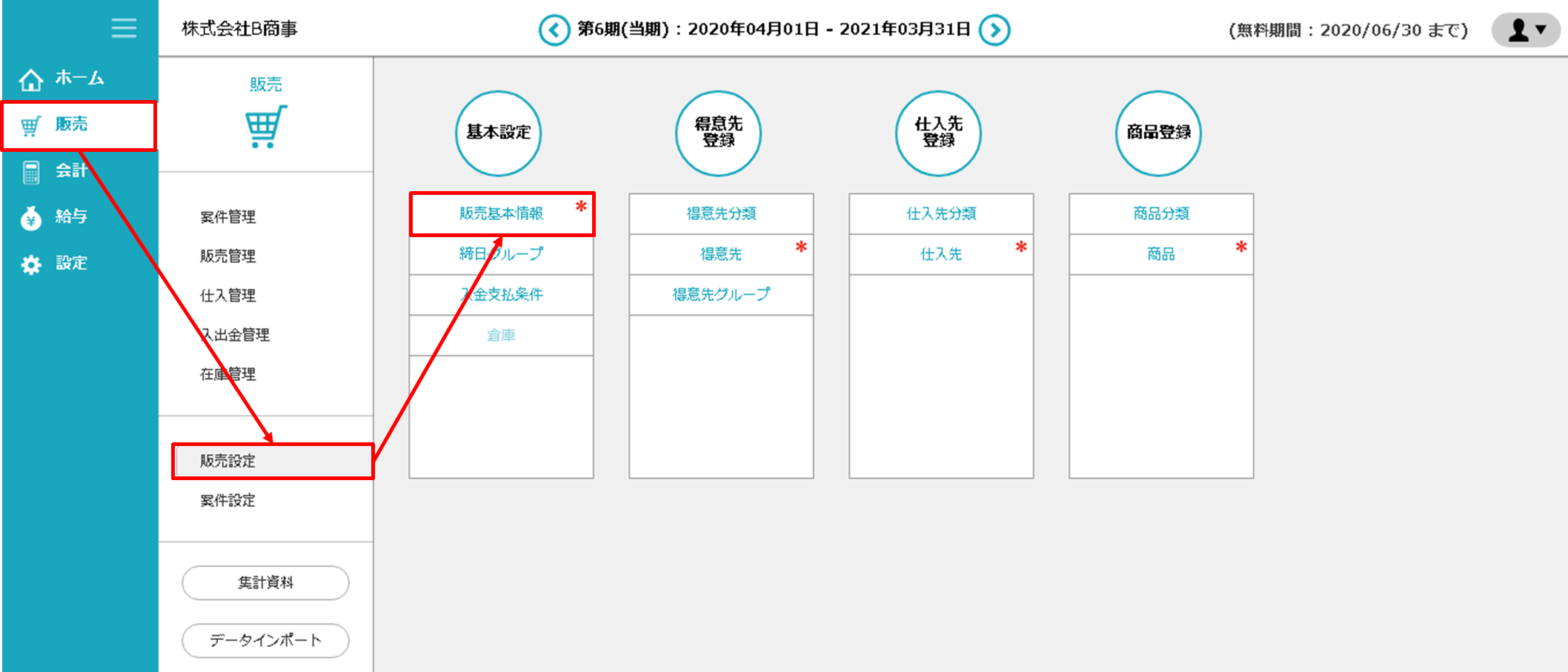The height and width of the screenshot is (672, 1568).
Task: Open 販売管理 in the submenu
Action: 227,256
